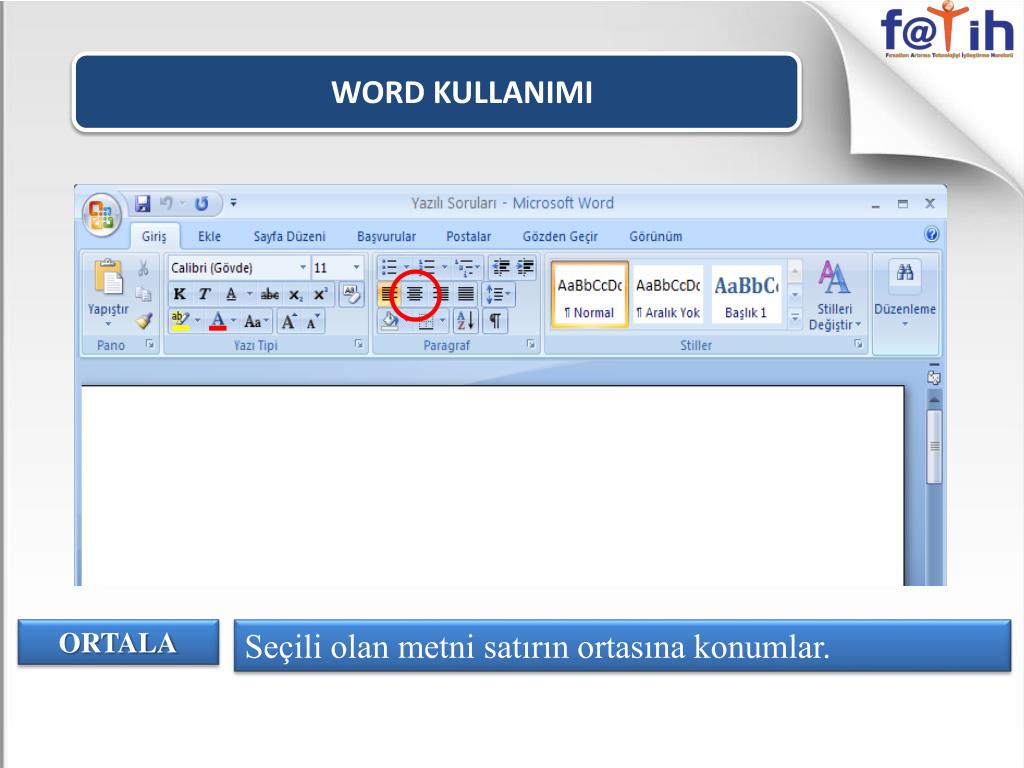Apply a multilevel list
The image size is (1024, 768).
465,267
